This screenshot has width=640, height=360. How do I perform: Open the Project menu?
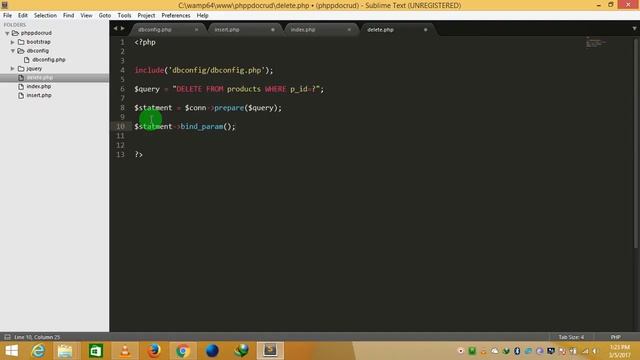click(146, 15)
